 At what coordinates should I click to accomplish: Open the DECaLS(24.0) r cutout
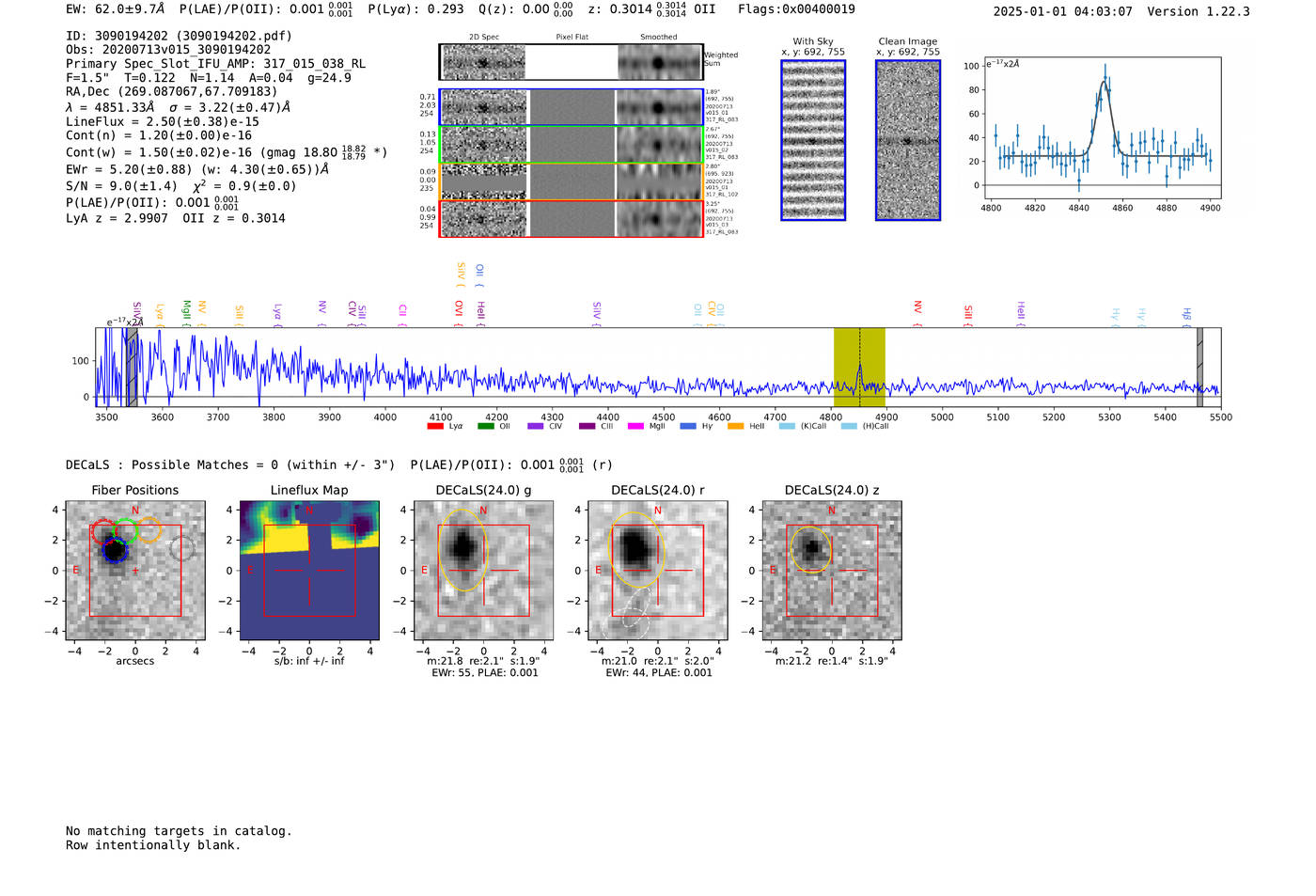tap(658, 571)
